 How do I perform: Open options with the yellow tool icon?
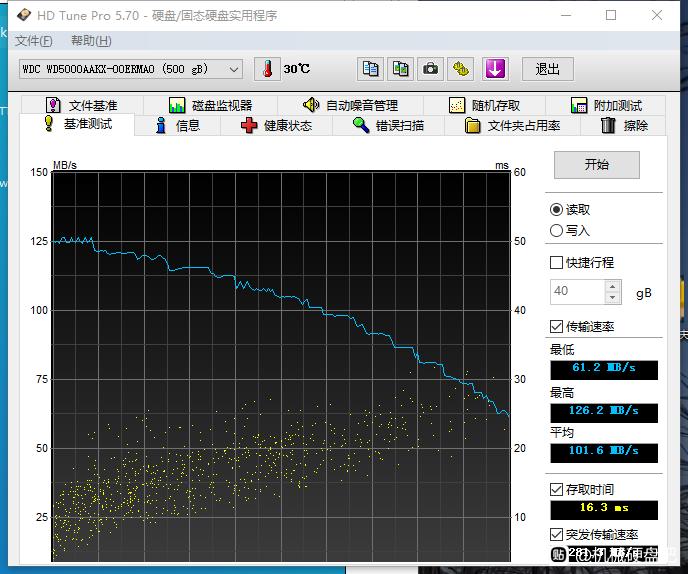coord(460,69)
